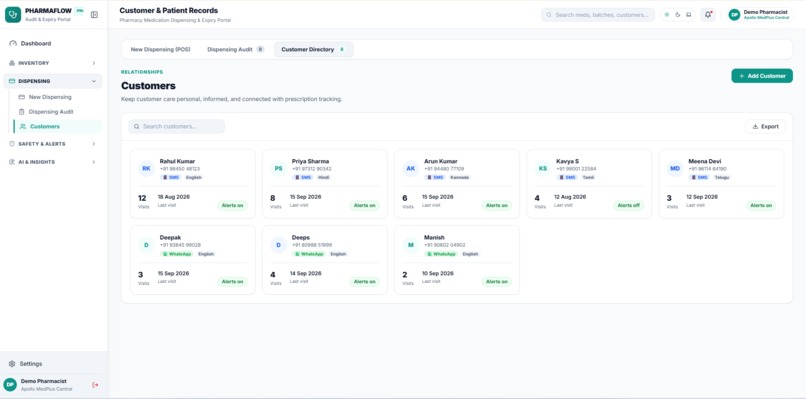This screenshot has height=399, width=806.
Task: Export the customer list
Action: click(x=765, y=126)
